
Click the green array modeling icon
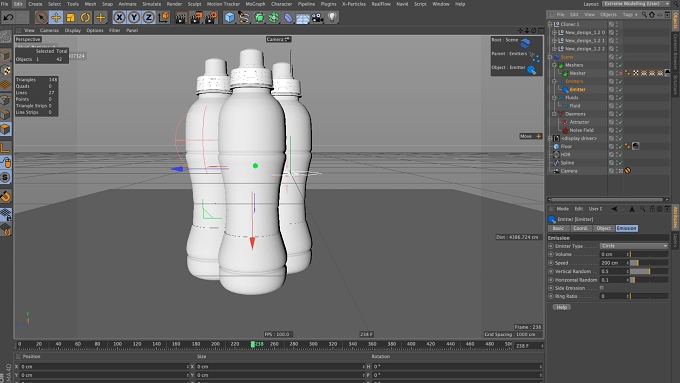pos(274,18)
